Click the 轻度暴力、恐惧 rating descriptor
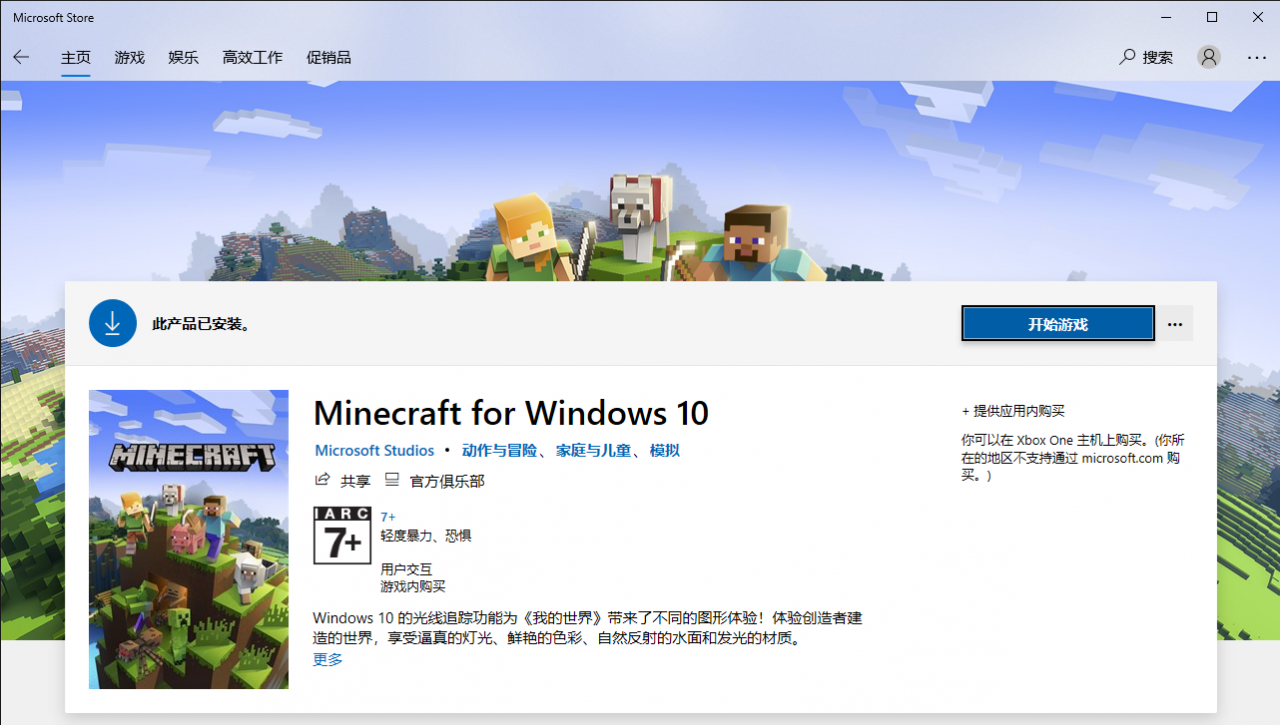 point(426,536)
